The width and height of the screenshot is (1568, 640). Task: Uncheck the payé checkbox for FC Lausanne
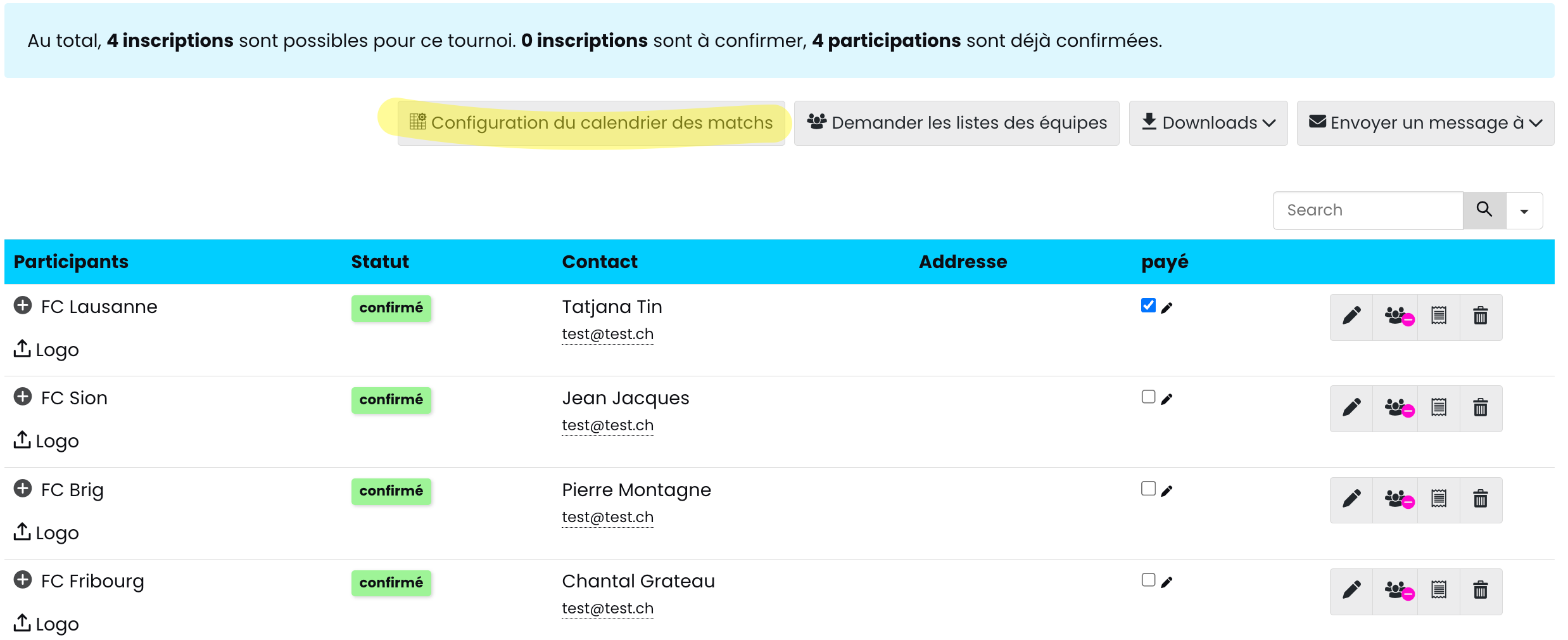pyautogui.click(x=1148, y=305)
